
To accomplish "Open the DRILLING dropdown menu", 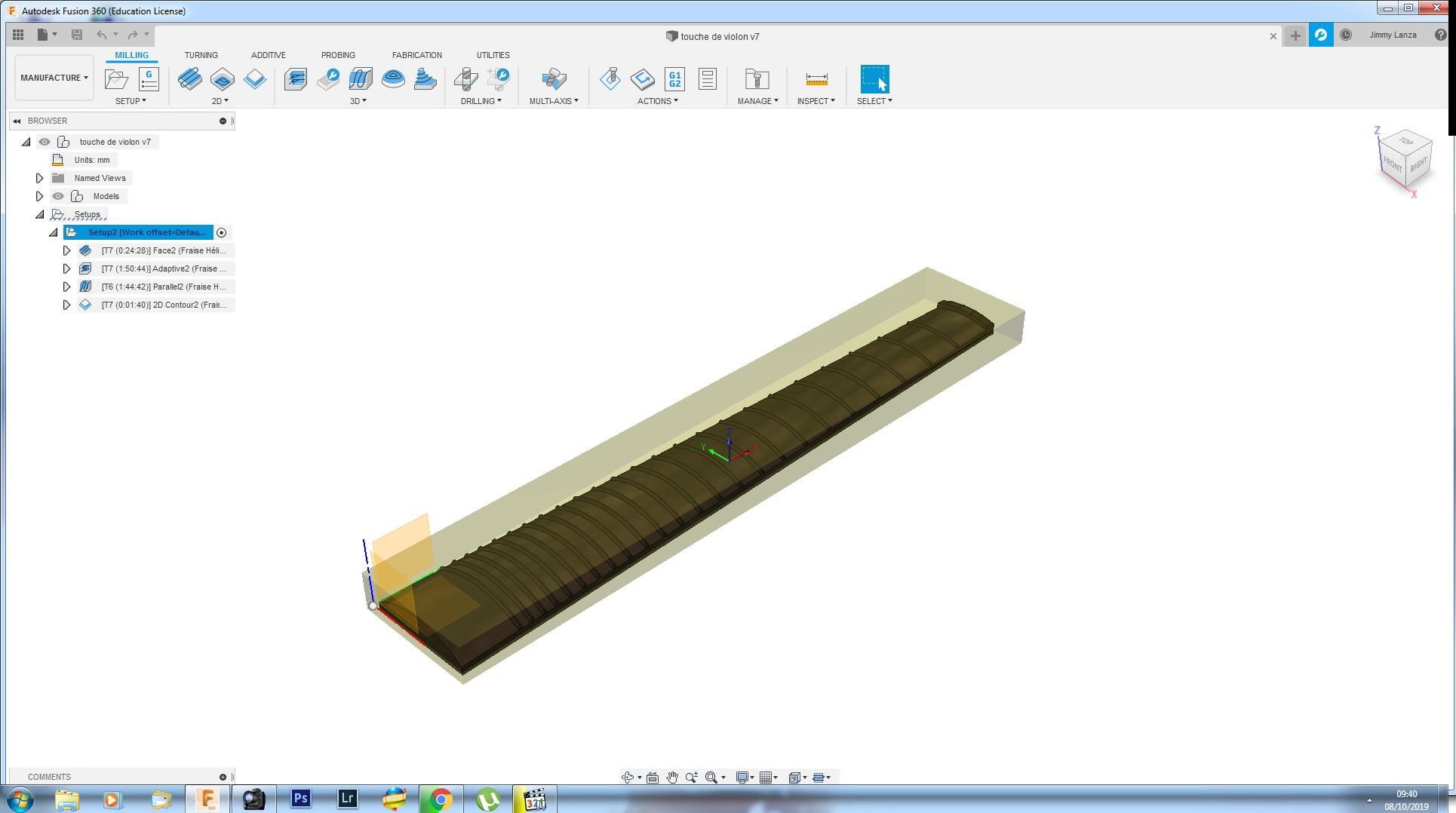I will [481, 101].
